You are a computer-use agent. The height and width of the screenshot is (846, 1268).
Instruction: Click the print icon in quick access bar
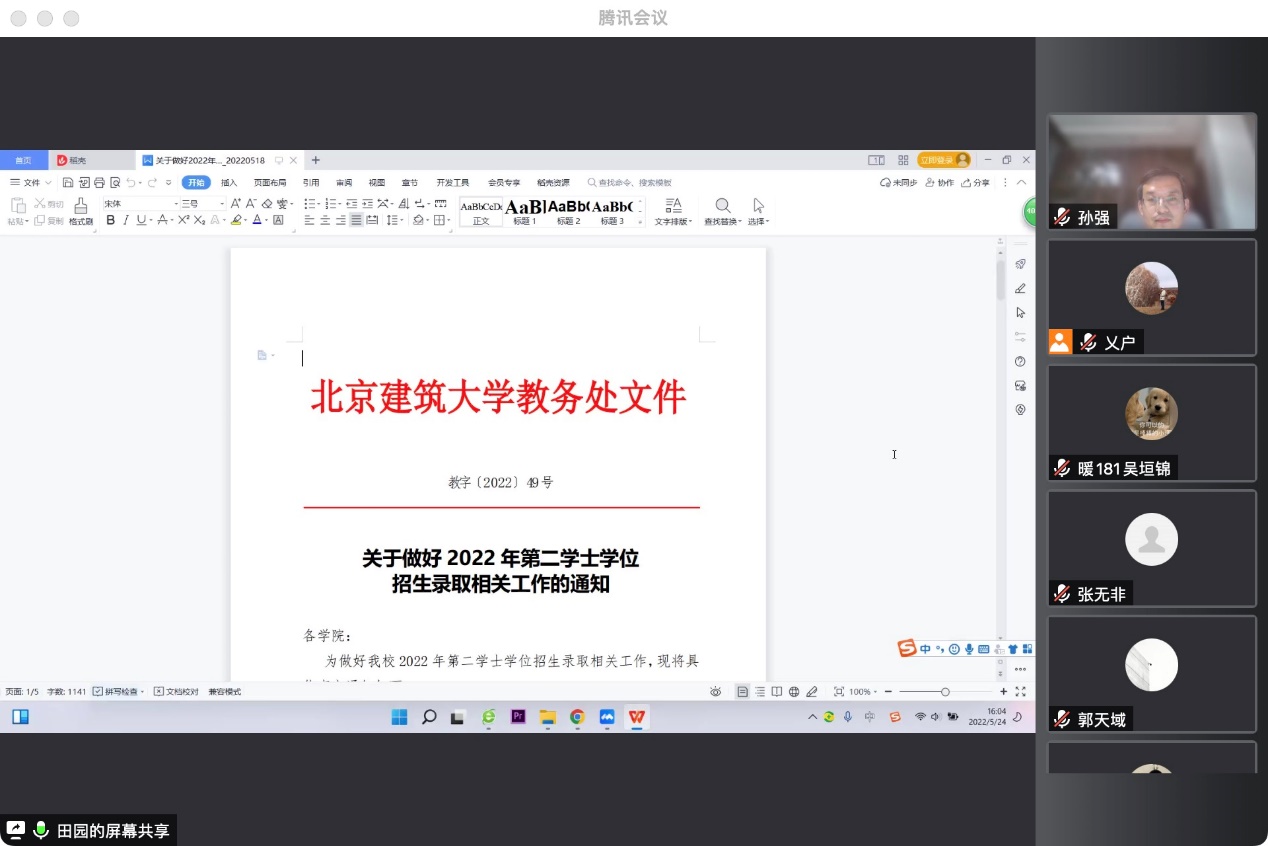point(99,183)
